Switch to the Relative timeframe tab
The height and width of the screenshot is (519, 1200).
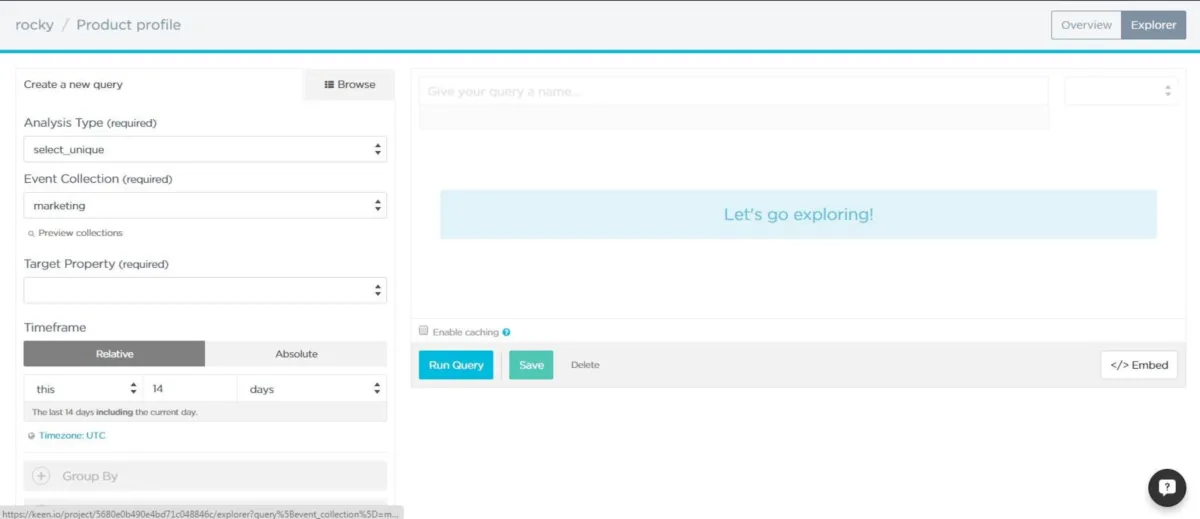(114, 354)
